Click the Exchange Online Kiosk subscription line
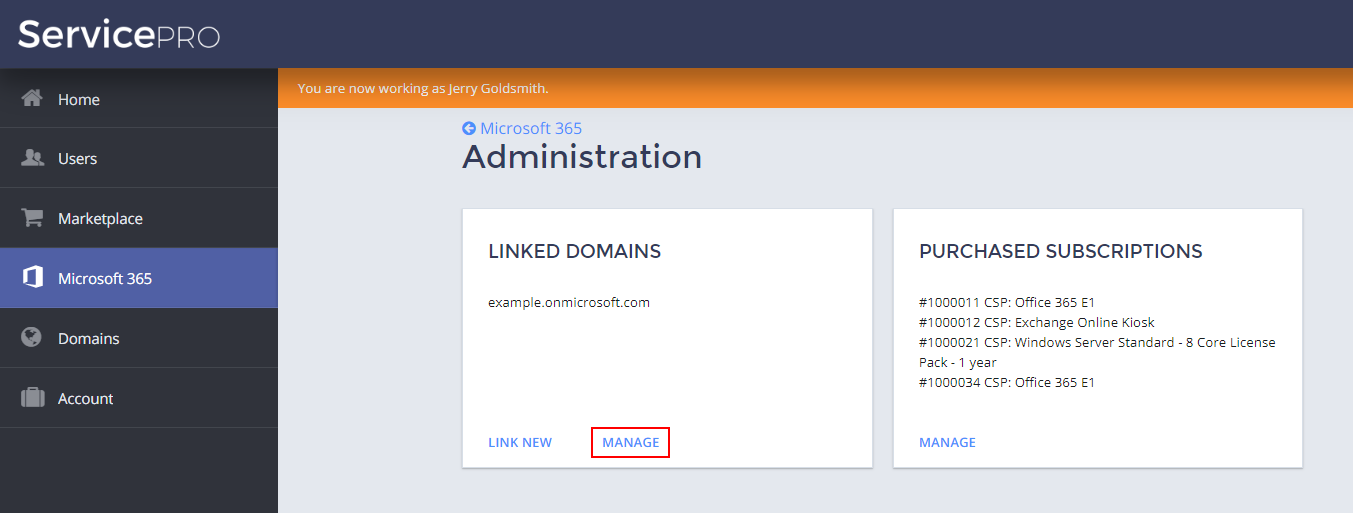 [1036, 322]
